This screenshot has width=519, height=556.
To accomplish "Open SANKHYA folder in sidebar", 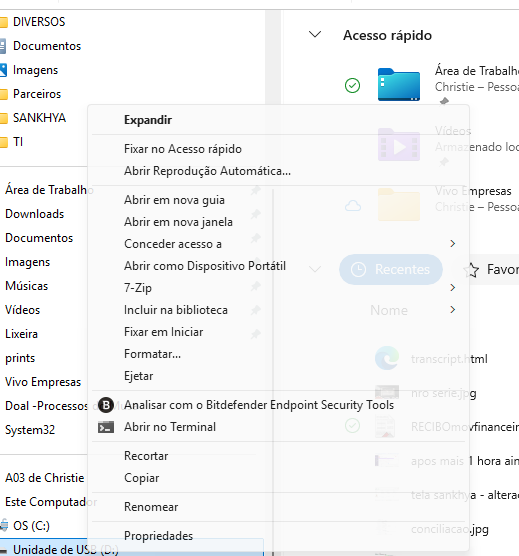I will tap(39, 118).
